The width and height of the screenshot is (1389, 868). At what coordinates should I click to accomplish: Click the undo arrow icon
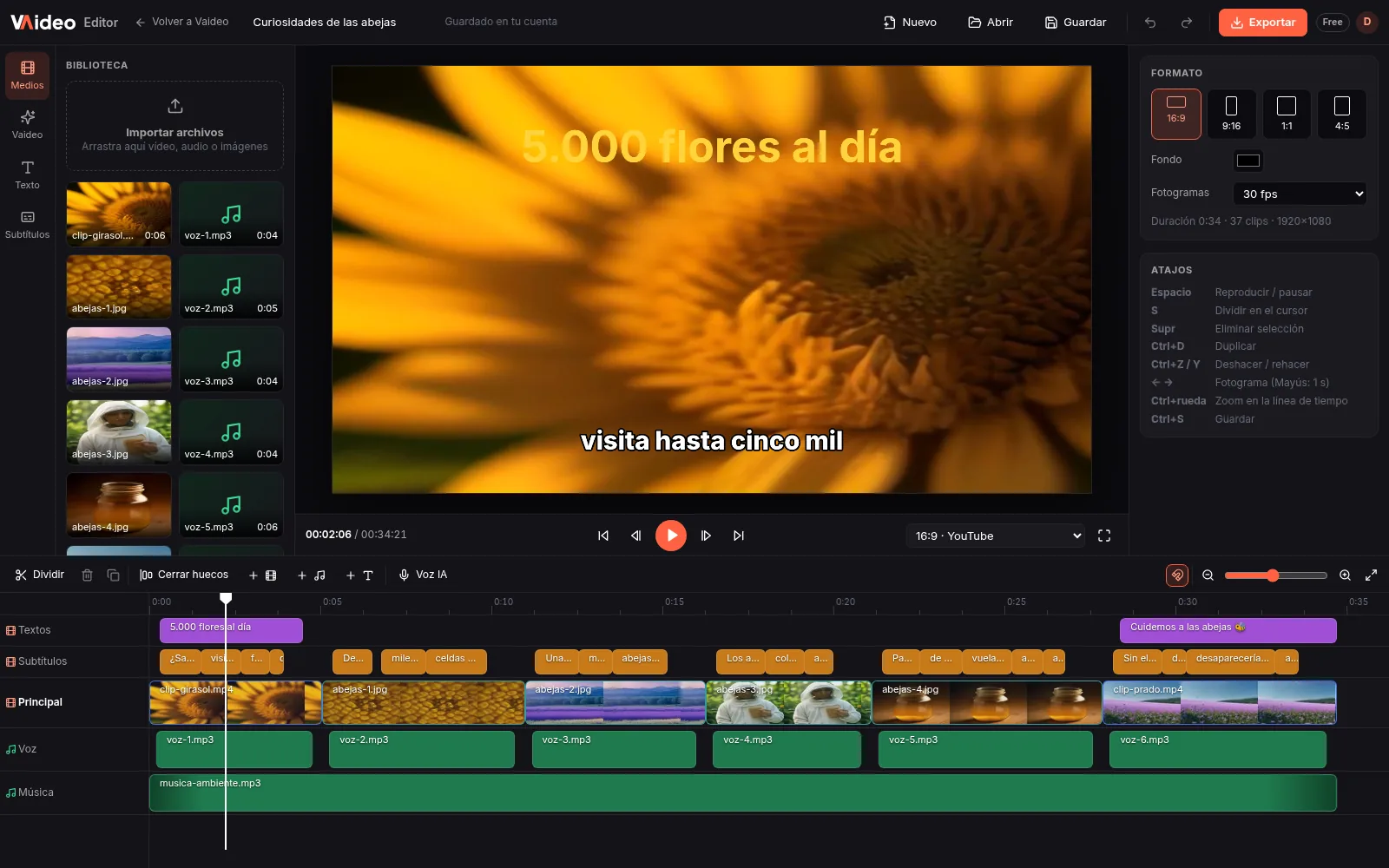point(1150,23)
